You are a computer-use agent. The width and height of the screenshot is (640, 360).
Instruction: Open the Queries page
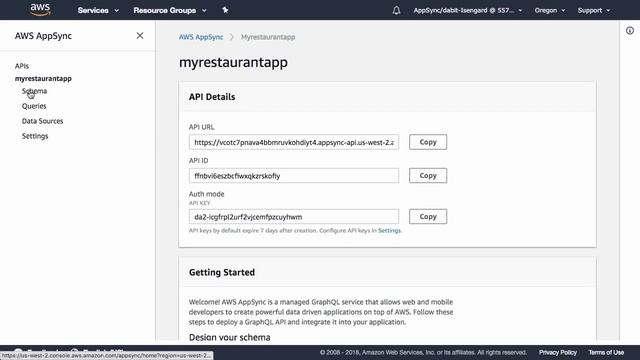(34, 106)
